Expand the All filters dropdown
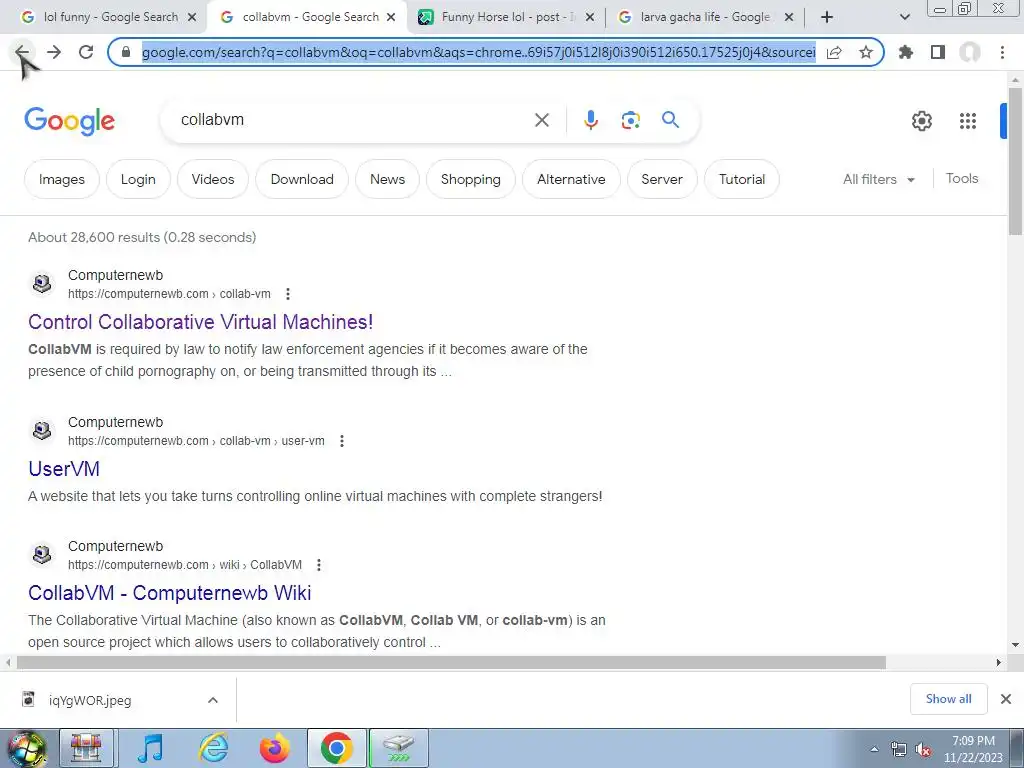This screenshot has width=1024, height=768. pyautogui.click(x=879, y=179)
